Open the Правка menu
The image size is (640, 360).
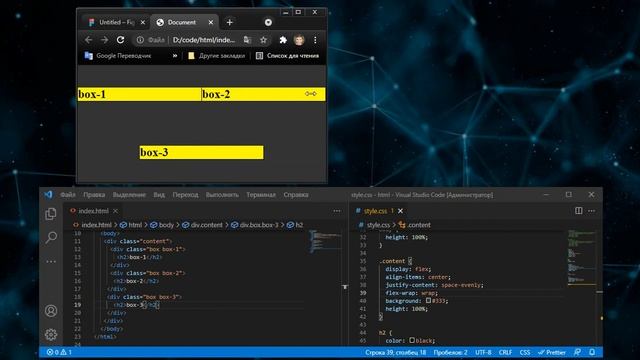94,195
